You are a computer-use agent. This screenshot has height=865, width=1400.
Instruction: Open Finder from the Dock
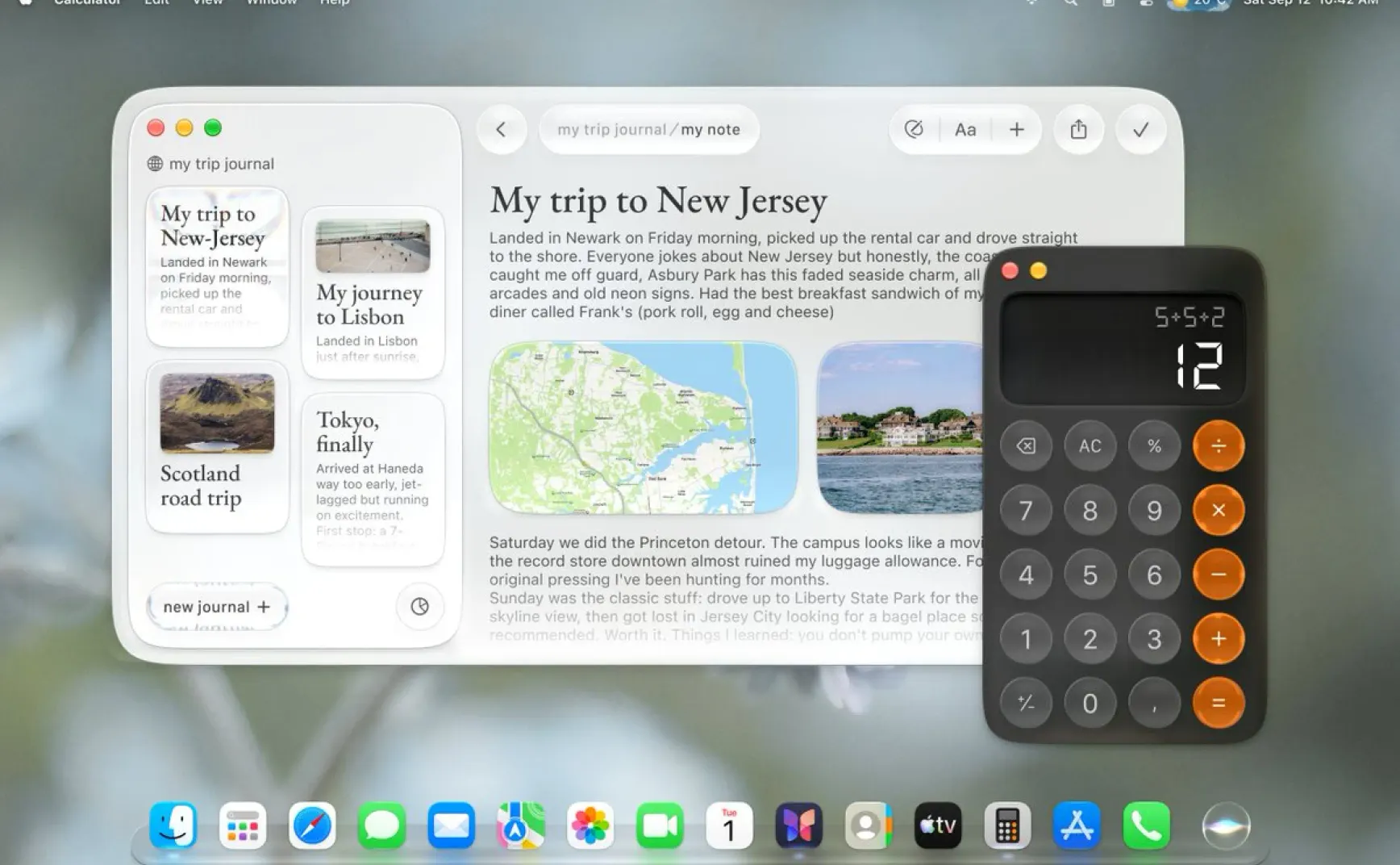click(x=173, y=825)
